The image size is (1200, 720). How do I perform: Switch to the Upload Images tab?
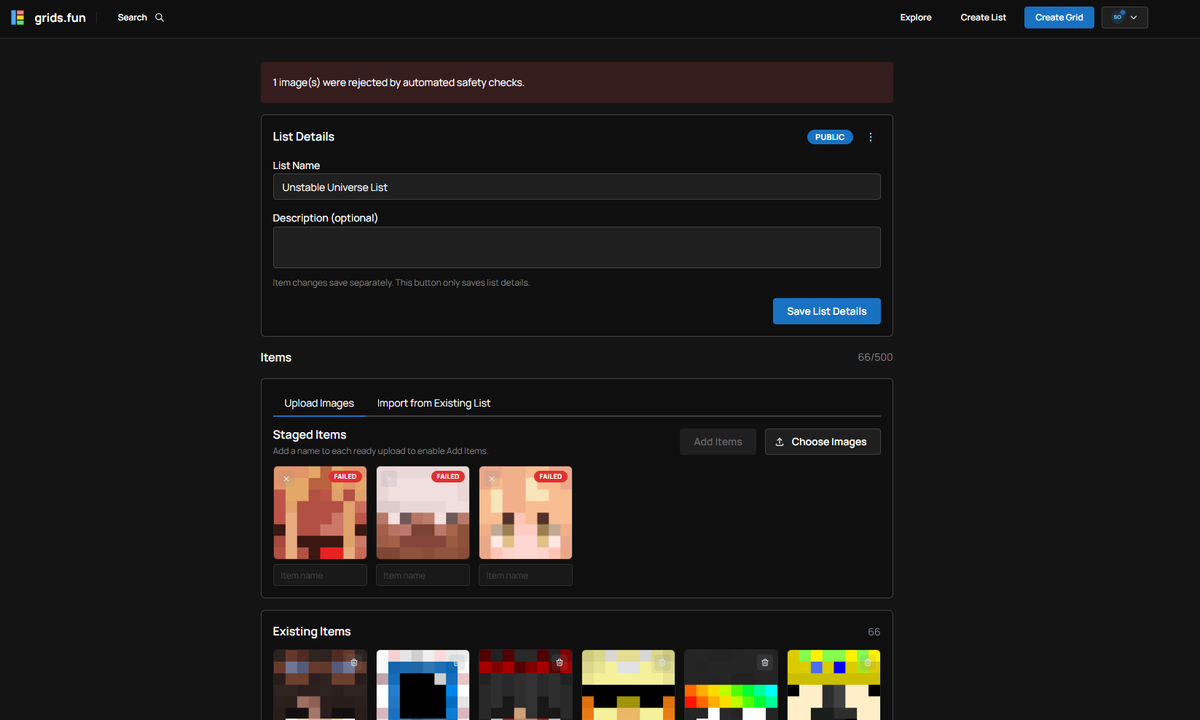pyautogui.click(x=319, y=403)
